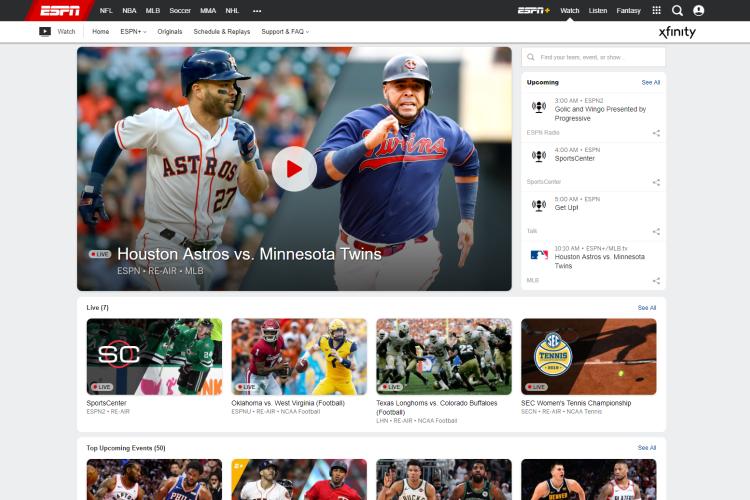This screenshot has width=750, height=500.
Task: Share the Get Up! listing
Action: 656,232
